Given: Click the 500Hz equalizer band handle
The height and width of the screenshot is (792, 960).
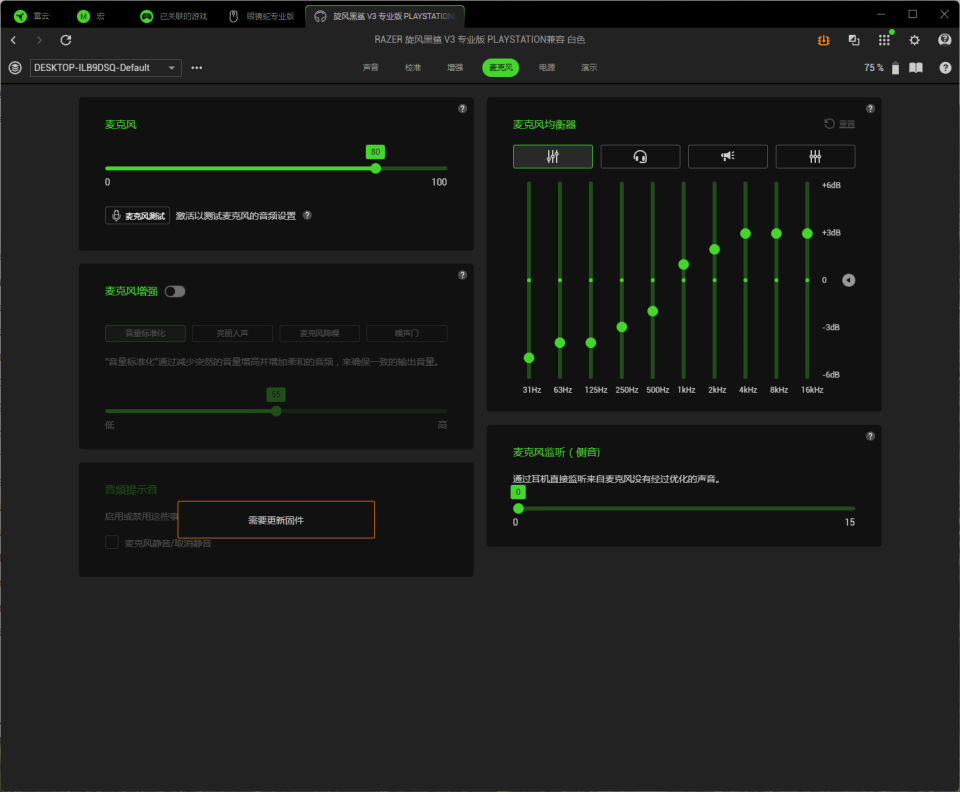Looking at the screenshot, I should 653,311.
